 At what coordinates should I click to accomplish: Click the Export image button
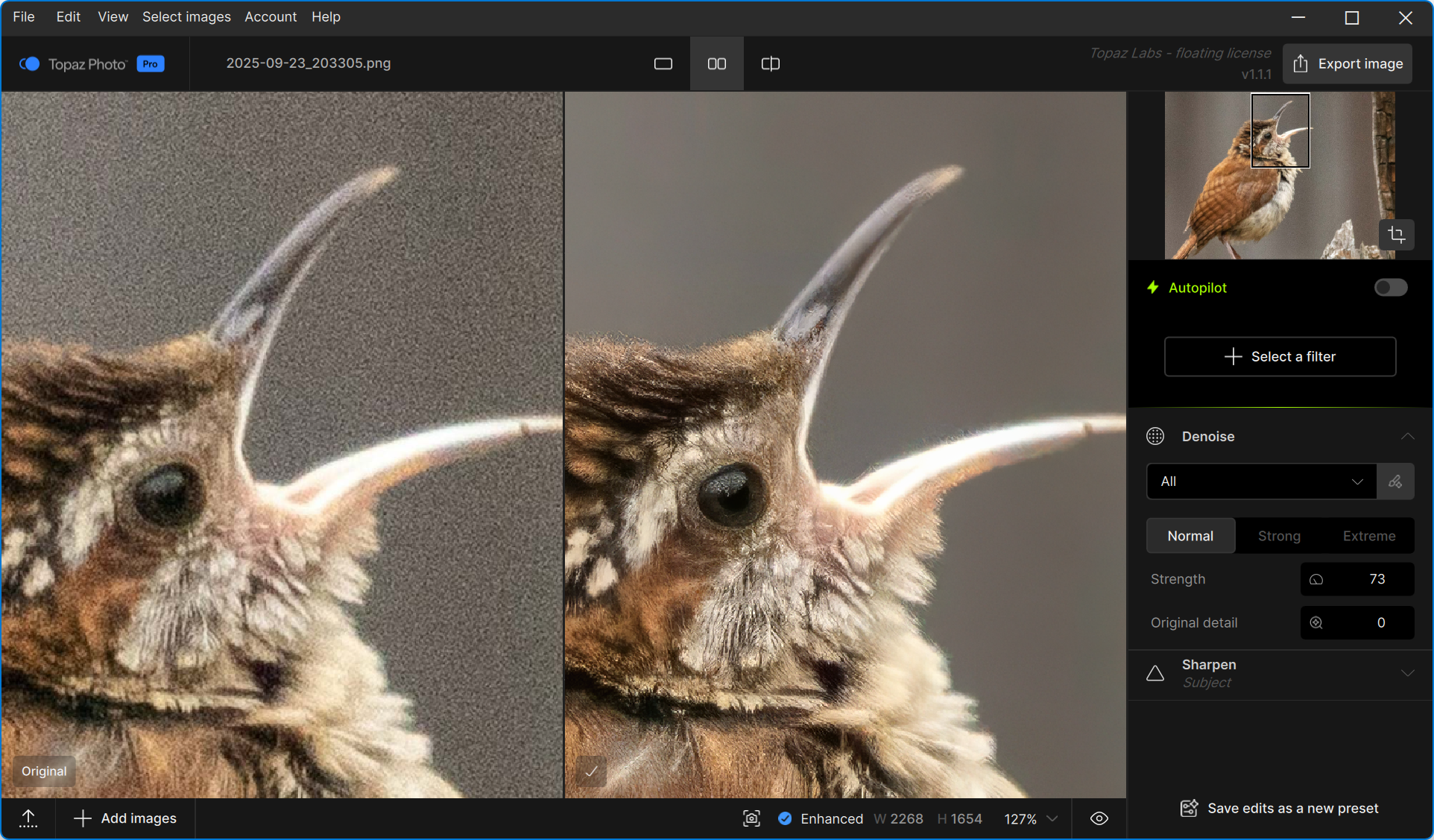click(x=1348, y=64)
